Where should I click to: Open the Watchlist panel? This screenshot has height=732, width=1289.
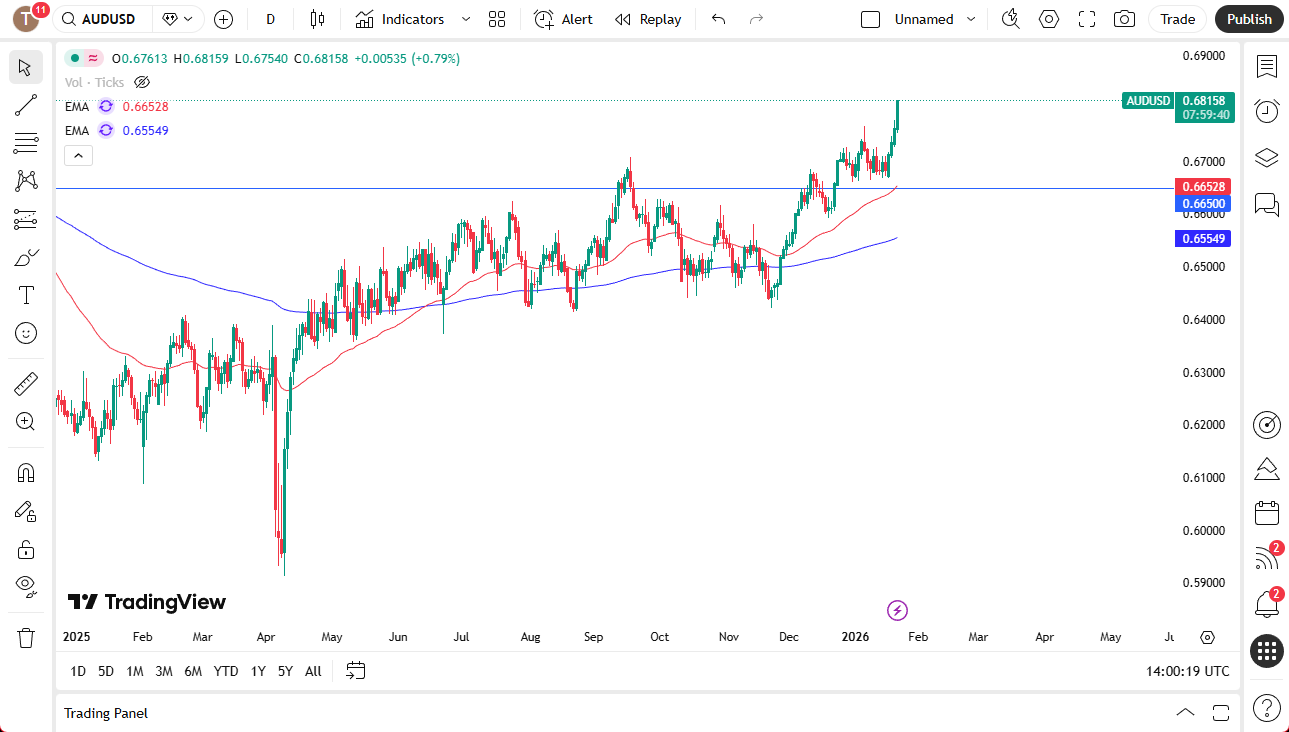coord(1266,66)
